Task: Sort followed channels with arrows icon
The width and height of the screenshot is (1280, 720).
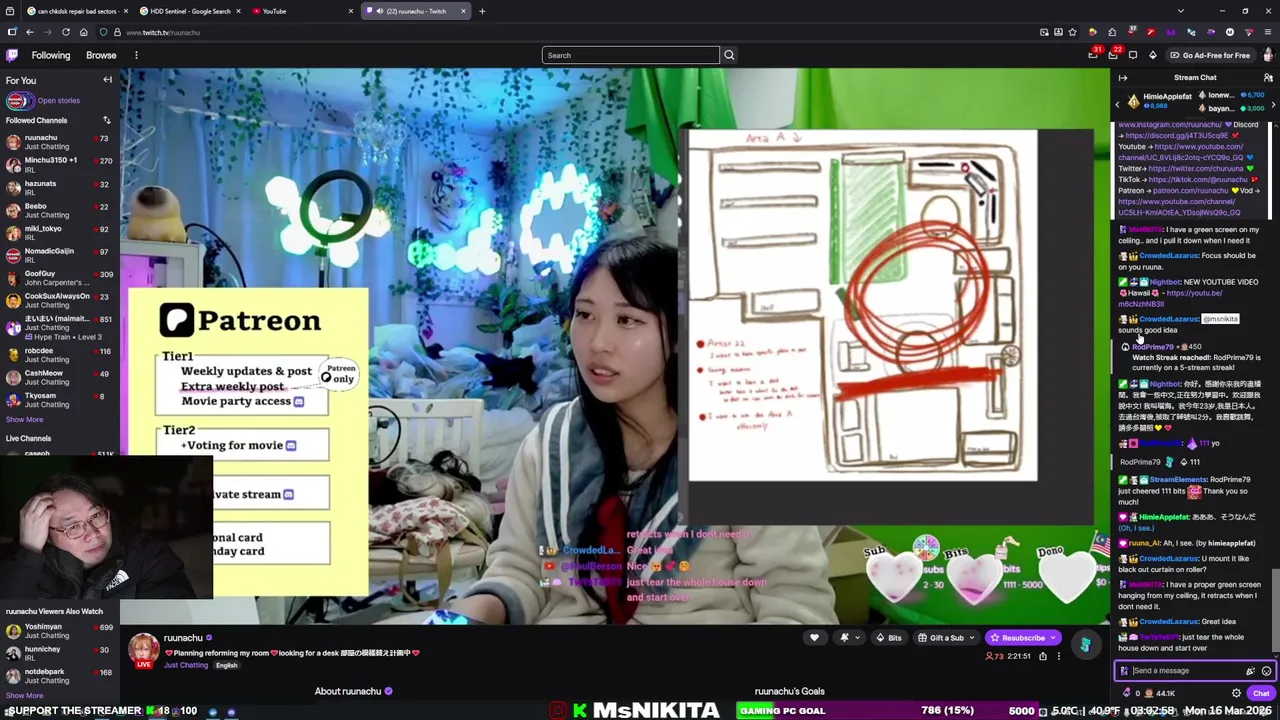Action: click(106, 120)
